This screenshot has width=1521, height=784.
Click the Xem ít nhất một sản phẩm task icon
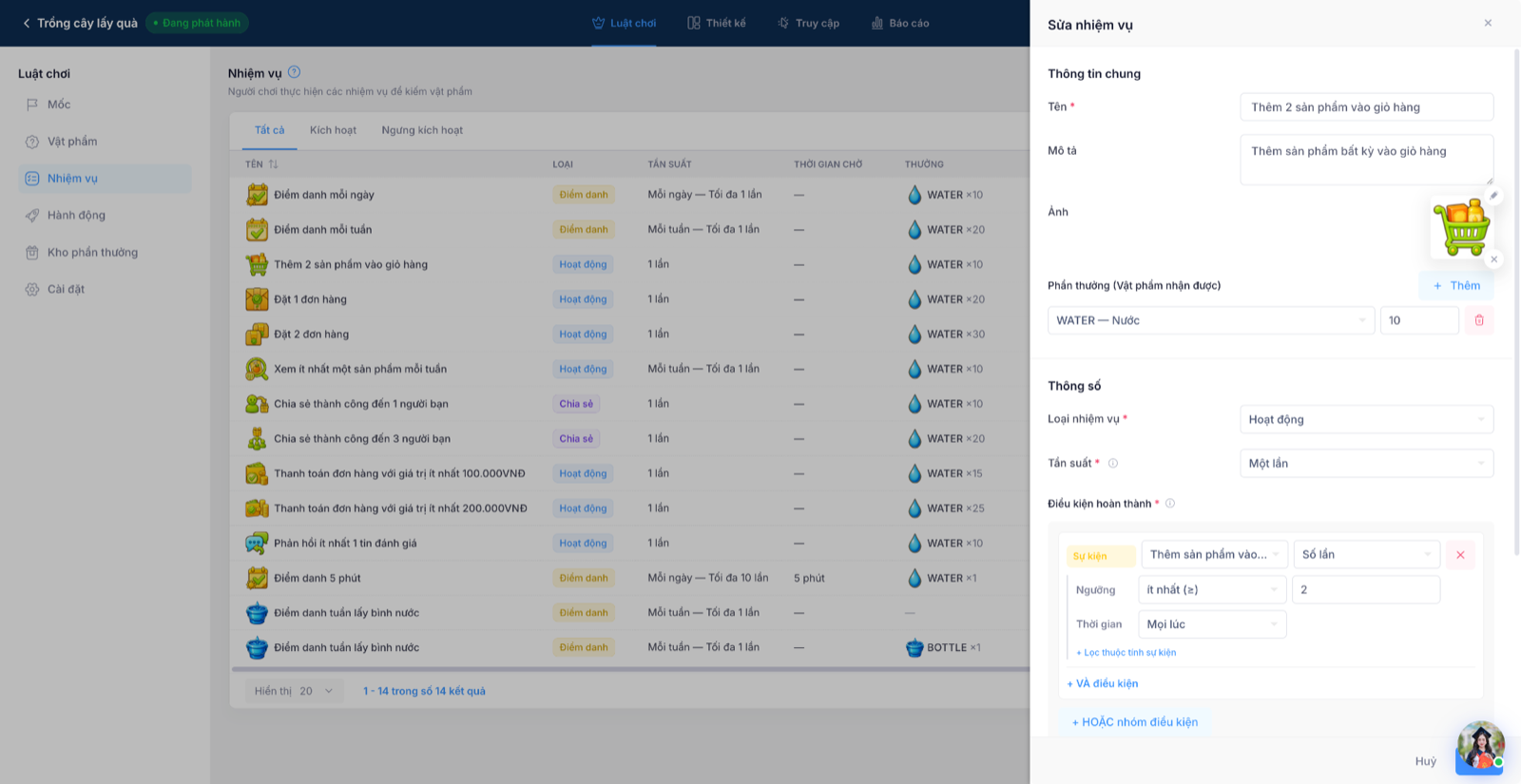coord(257,369)
